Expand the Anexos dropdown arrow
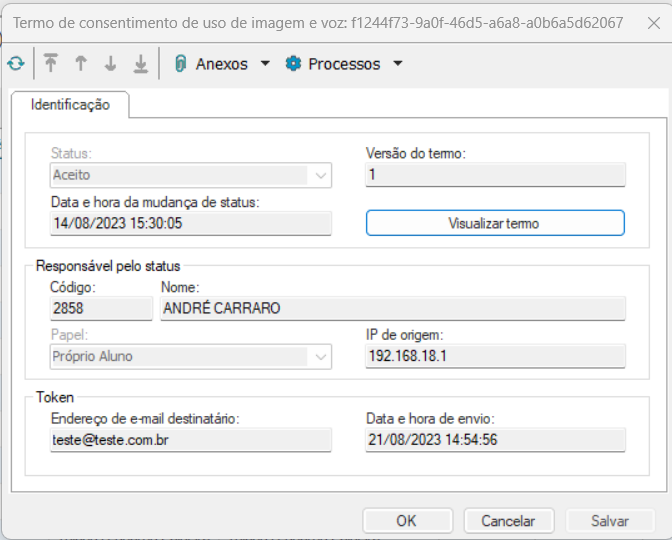Image resolution: width=672 pixels, height=540 pixels. (x=265, y=63)
